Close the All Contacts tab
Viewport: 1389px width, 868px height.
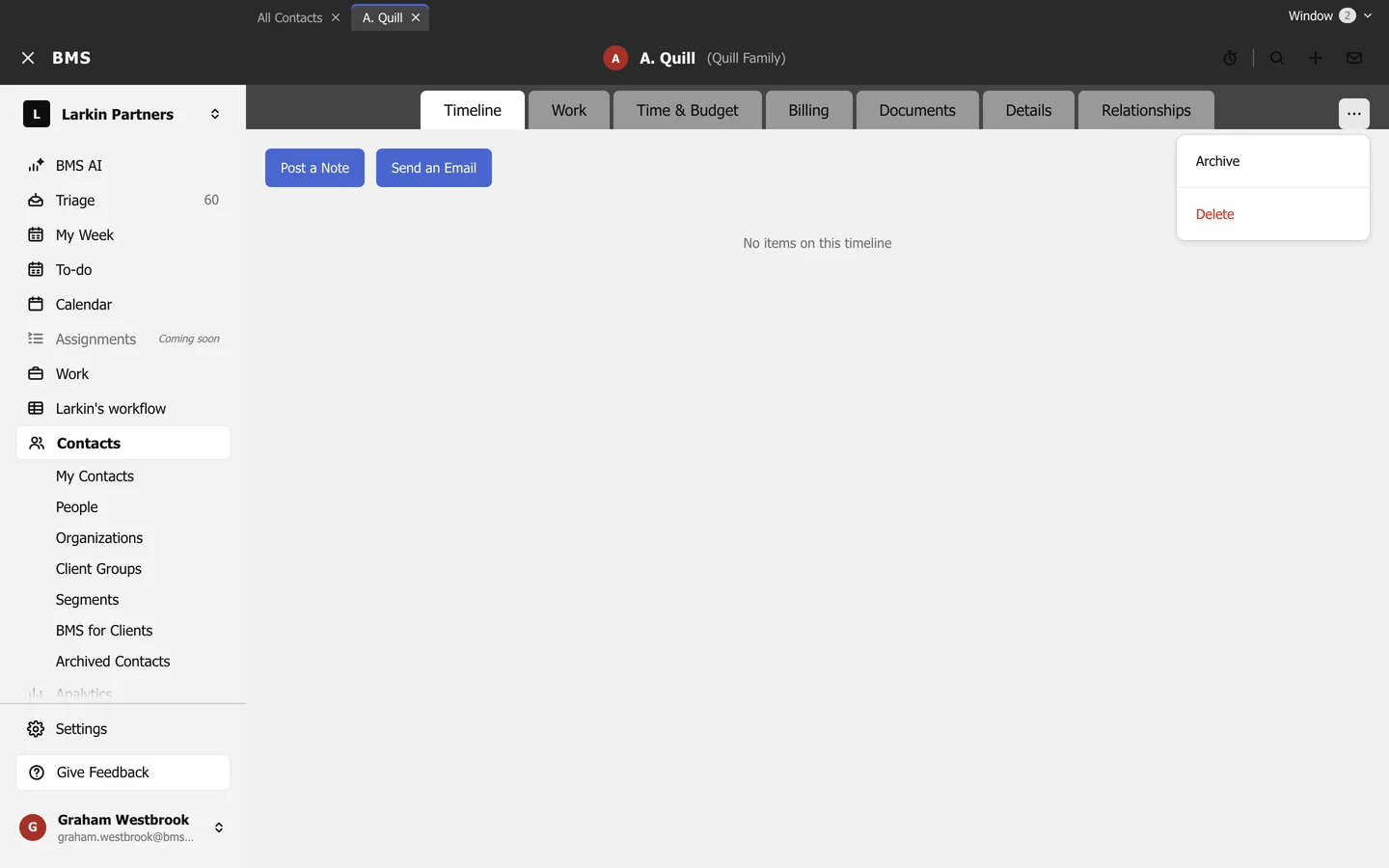[336, 17]
